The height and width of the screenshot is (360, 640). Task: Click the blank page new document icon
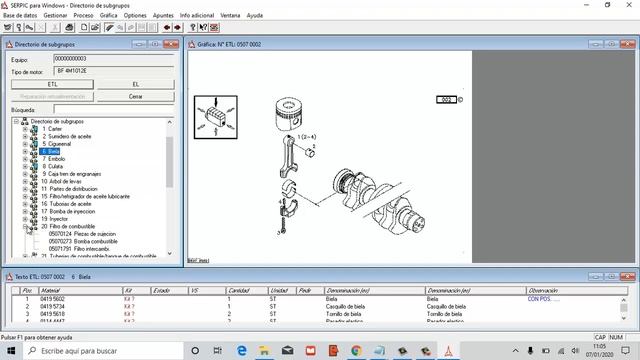coord(84,27)
